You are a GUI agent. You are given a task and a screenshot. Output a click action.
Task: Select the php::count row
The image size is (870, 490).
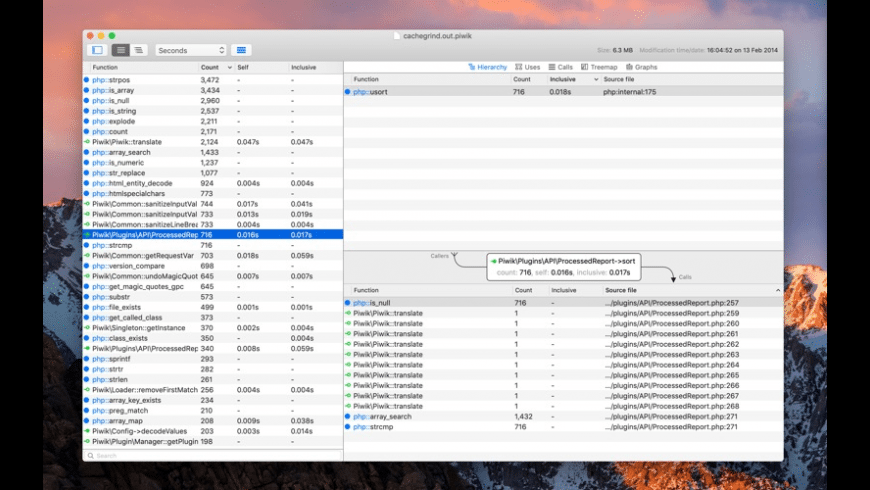pos(213,132)
